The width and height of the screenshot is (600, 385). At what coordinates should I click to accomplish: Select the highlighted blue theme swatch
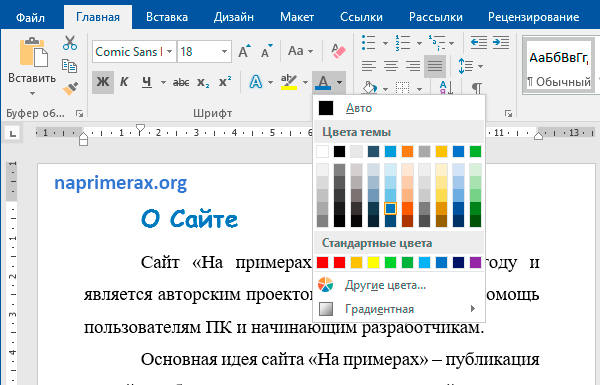click(x=390, y=208)
